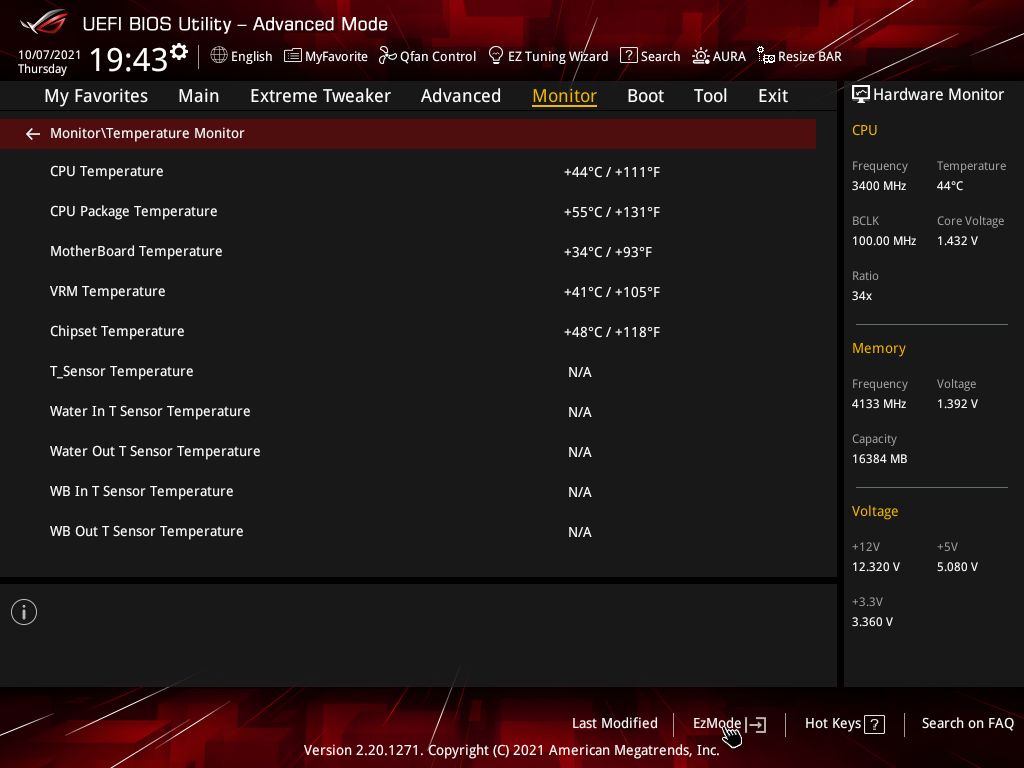The height and width of the screenshot is (768, 1024).
Task: Select Chipset Temperature row
Action: (408, 332)
